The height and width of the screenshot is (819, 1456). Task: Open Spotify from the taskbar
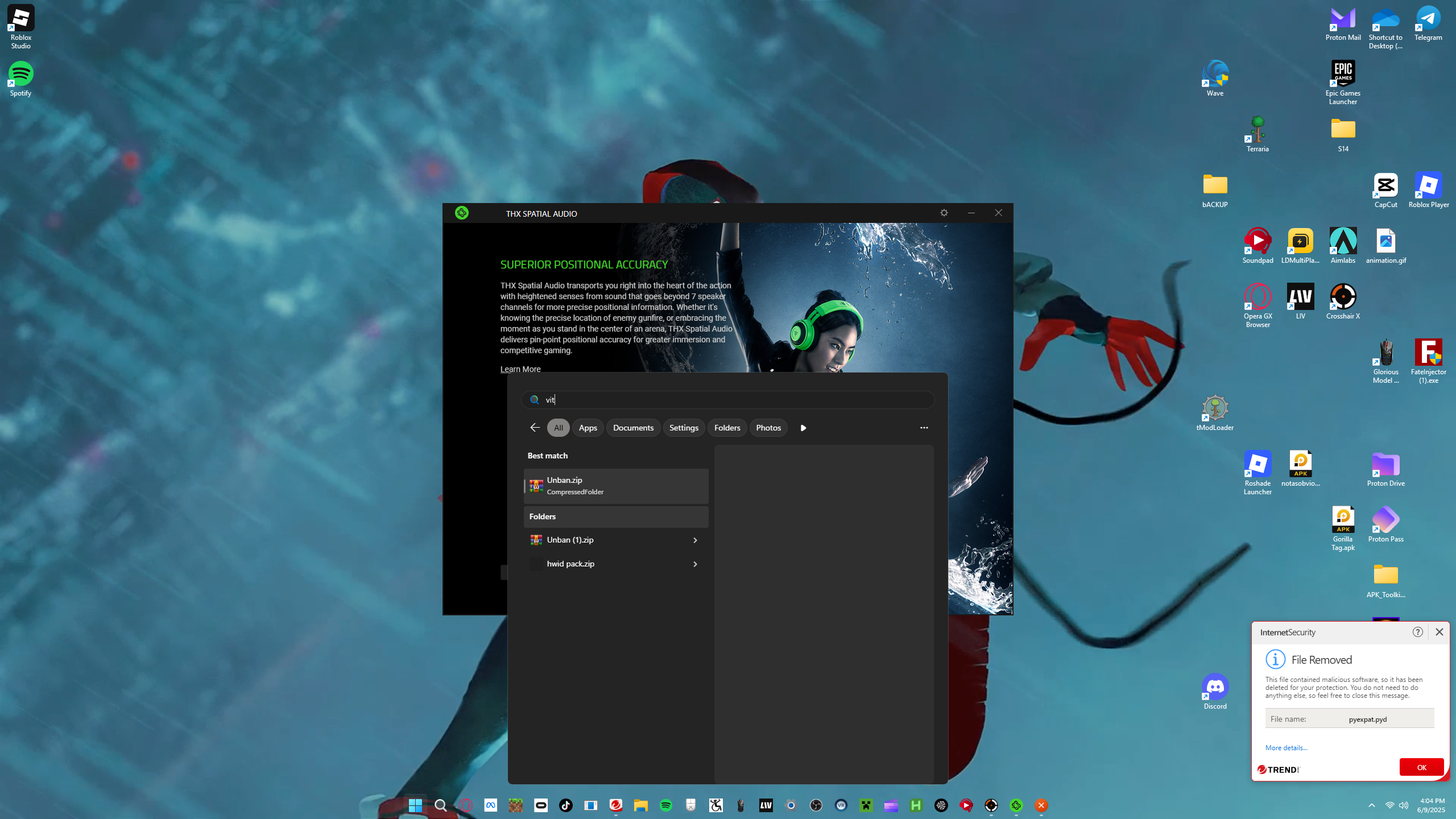tap(665, 805)
